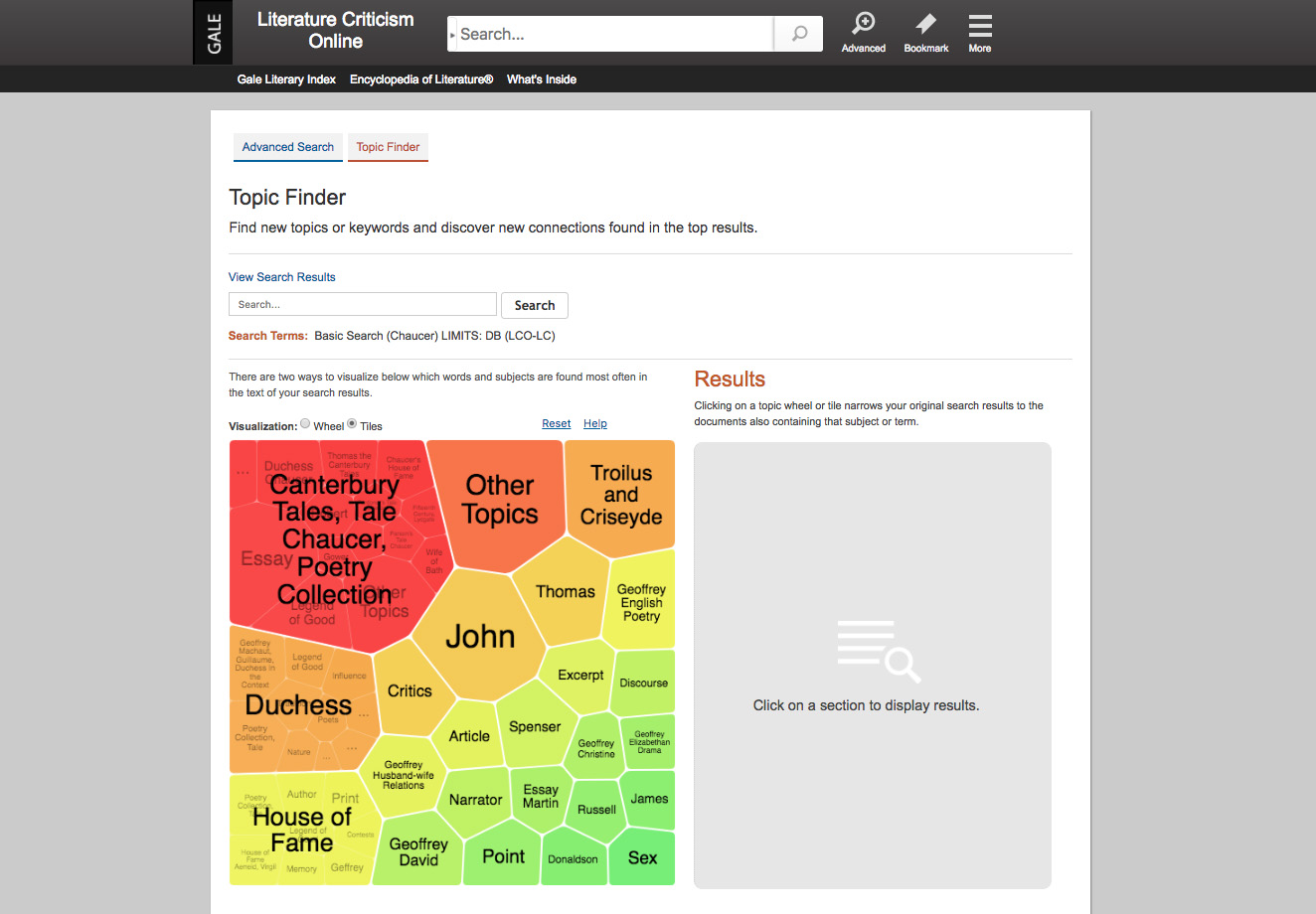Select the Donaldson tile
This screenshot has width=1316, height=914.
[x=573, y=858]
